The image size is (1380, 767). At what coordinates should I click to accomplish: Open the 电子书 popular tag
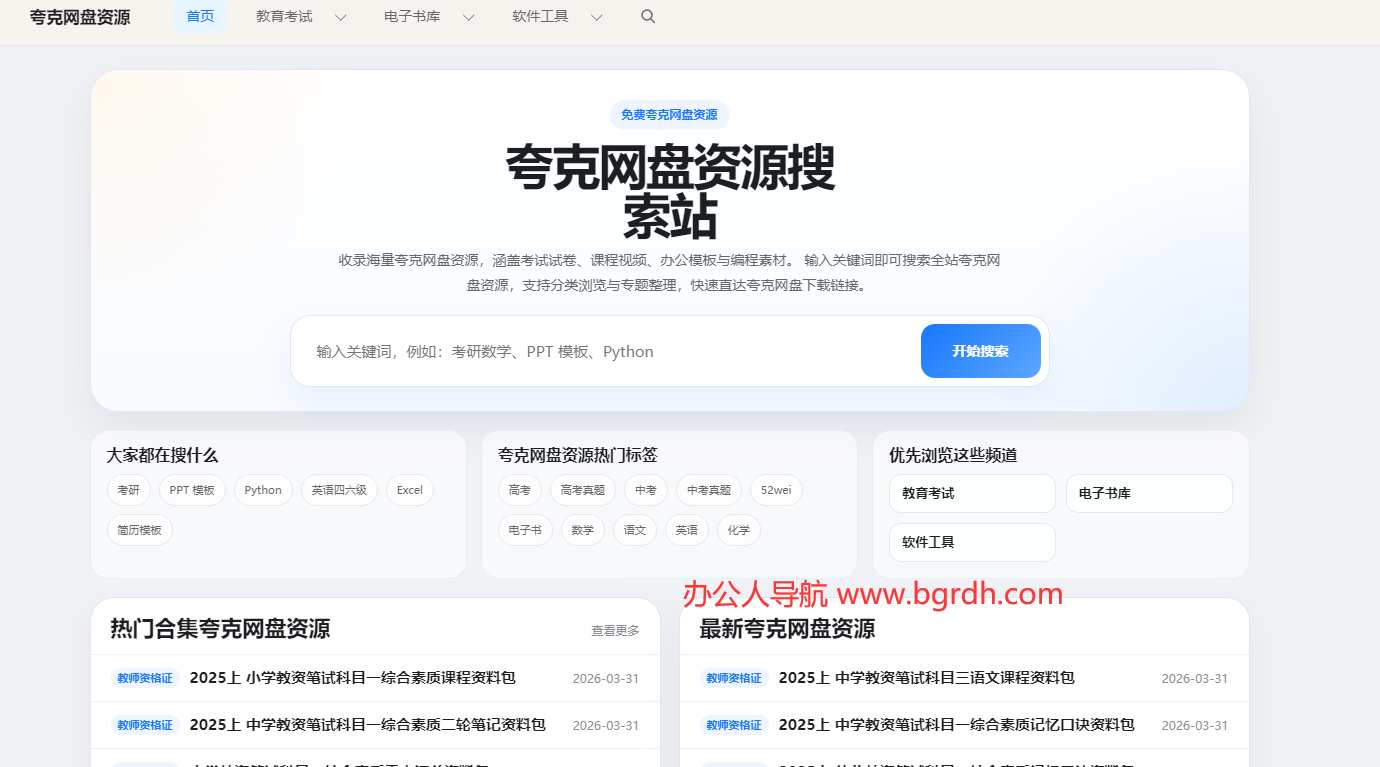(525, 530)
